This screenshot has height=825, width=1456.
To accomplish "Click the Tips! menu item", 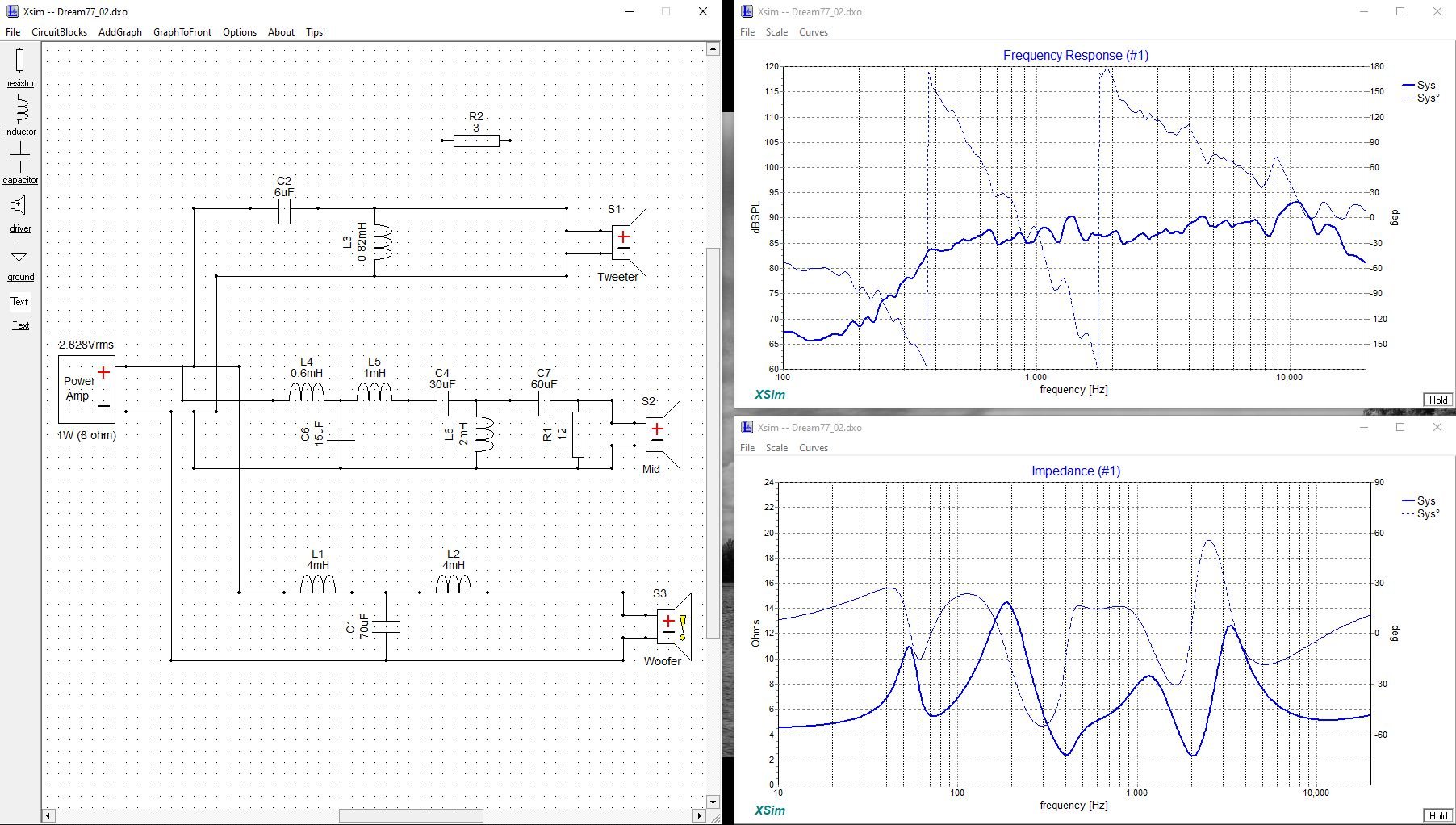I will tap(316, 32).
